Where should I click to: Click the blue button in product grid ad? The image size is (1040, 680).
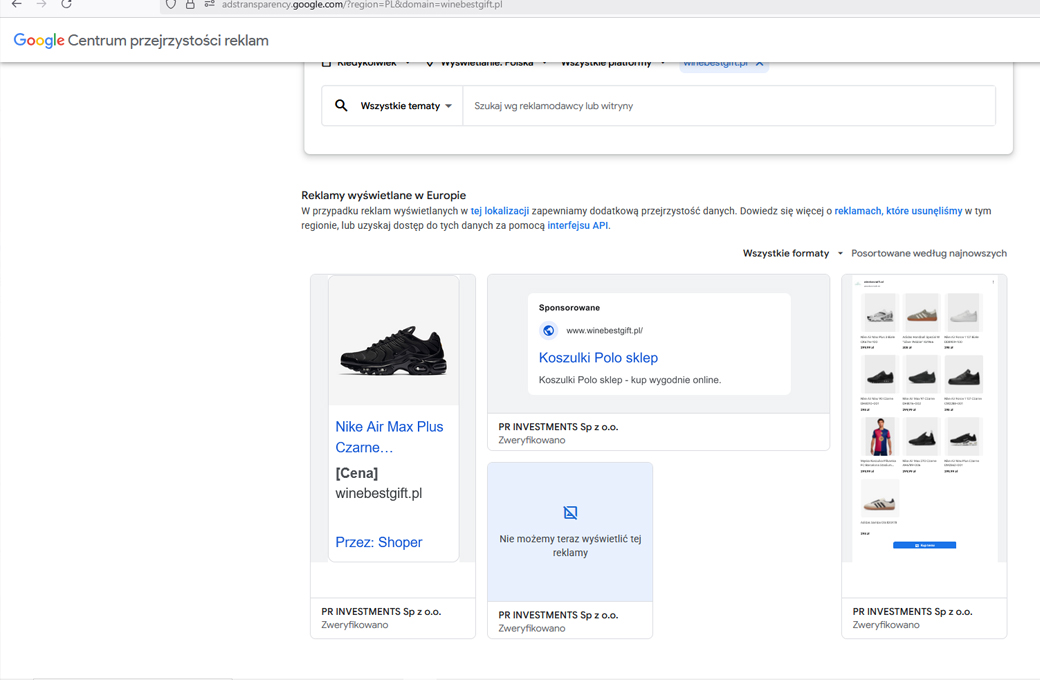tap(925, 545)
